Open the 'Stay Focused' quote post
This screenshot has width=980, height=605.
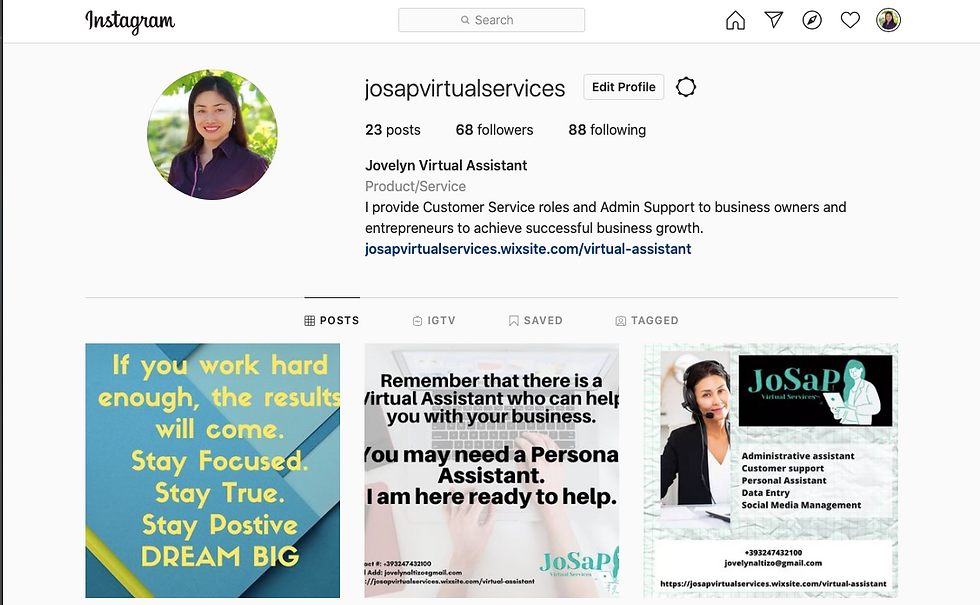(x=212, y=471)
